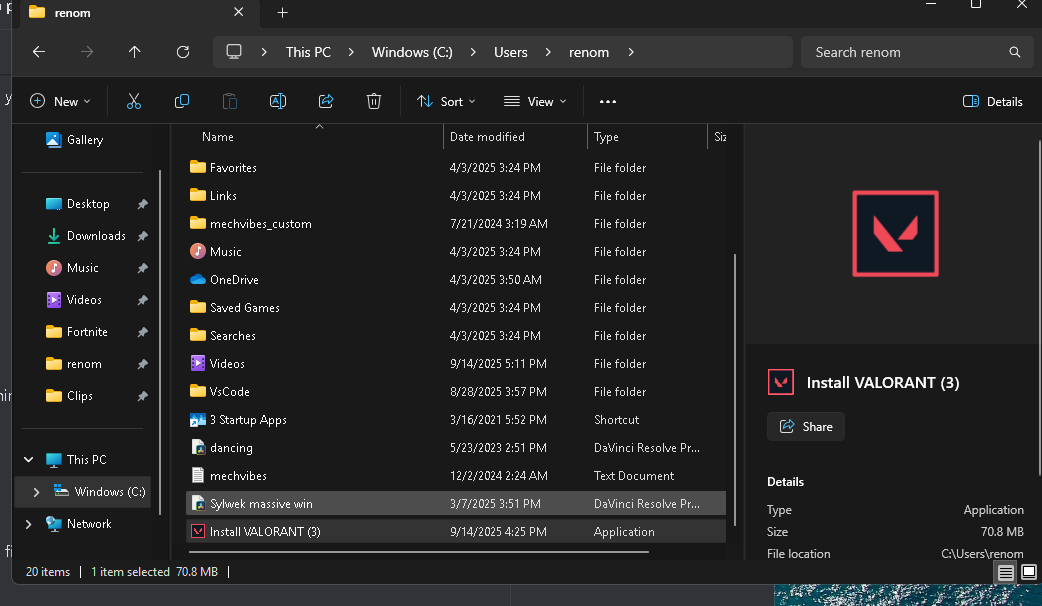
Task: Click the monitor icon in address bar
Action: [x=234, y=52]
